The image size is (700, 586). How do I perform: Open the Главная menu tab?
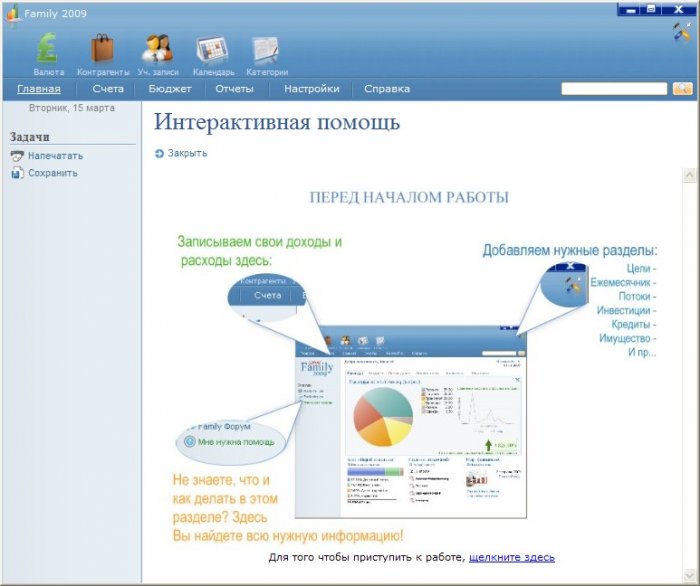pos(39,89)
